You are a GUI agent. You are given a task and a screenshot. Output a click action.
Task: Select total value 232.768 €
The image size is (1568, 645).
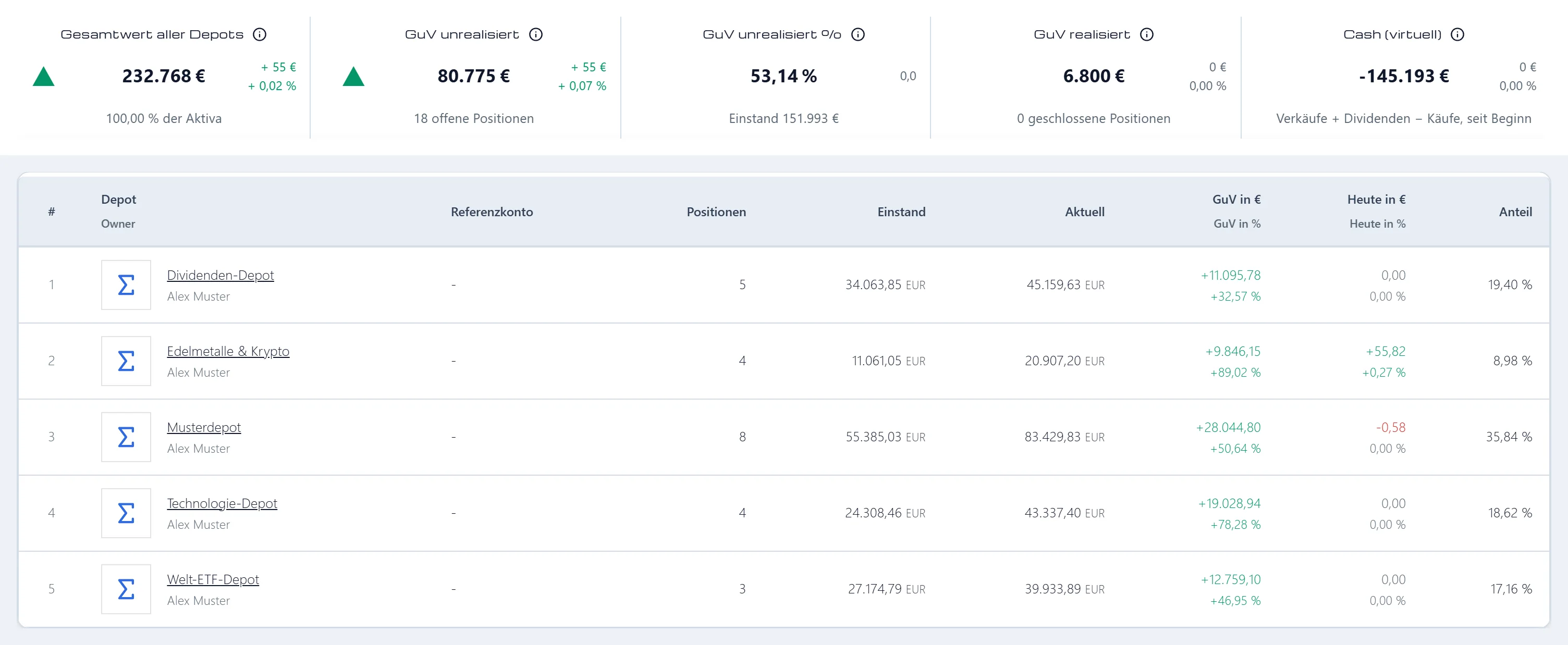point(164,76)
